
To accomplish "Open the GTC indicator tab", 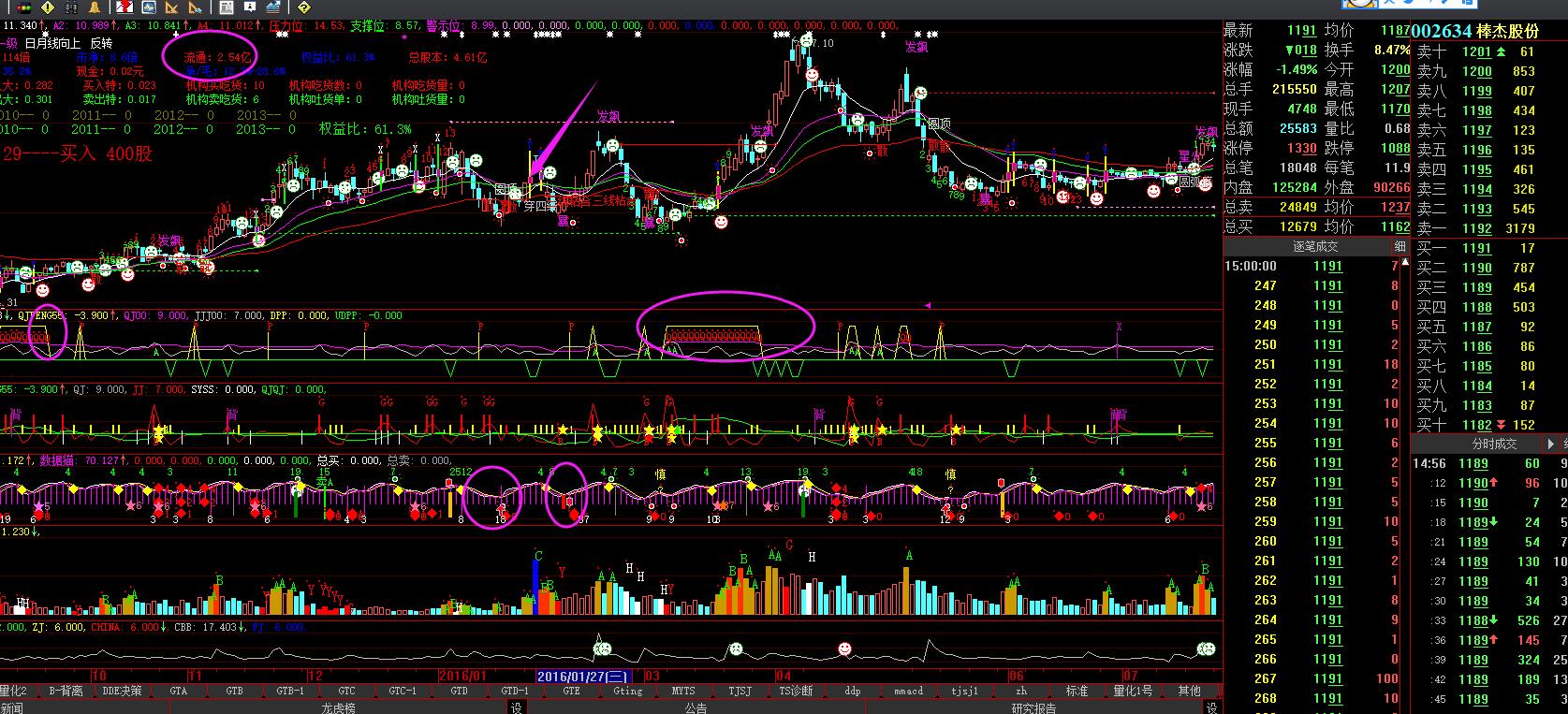I will click(x=347, y=691).
